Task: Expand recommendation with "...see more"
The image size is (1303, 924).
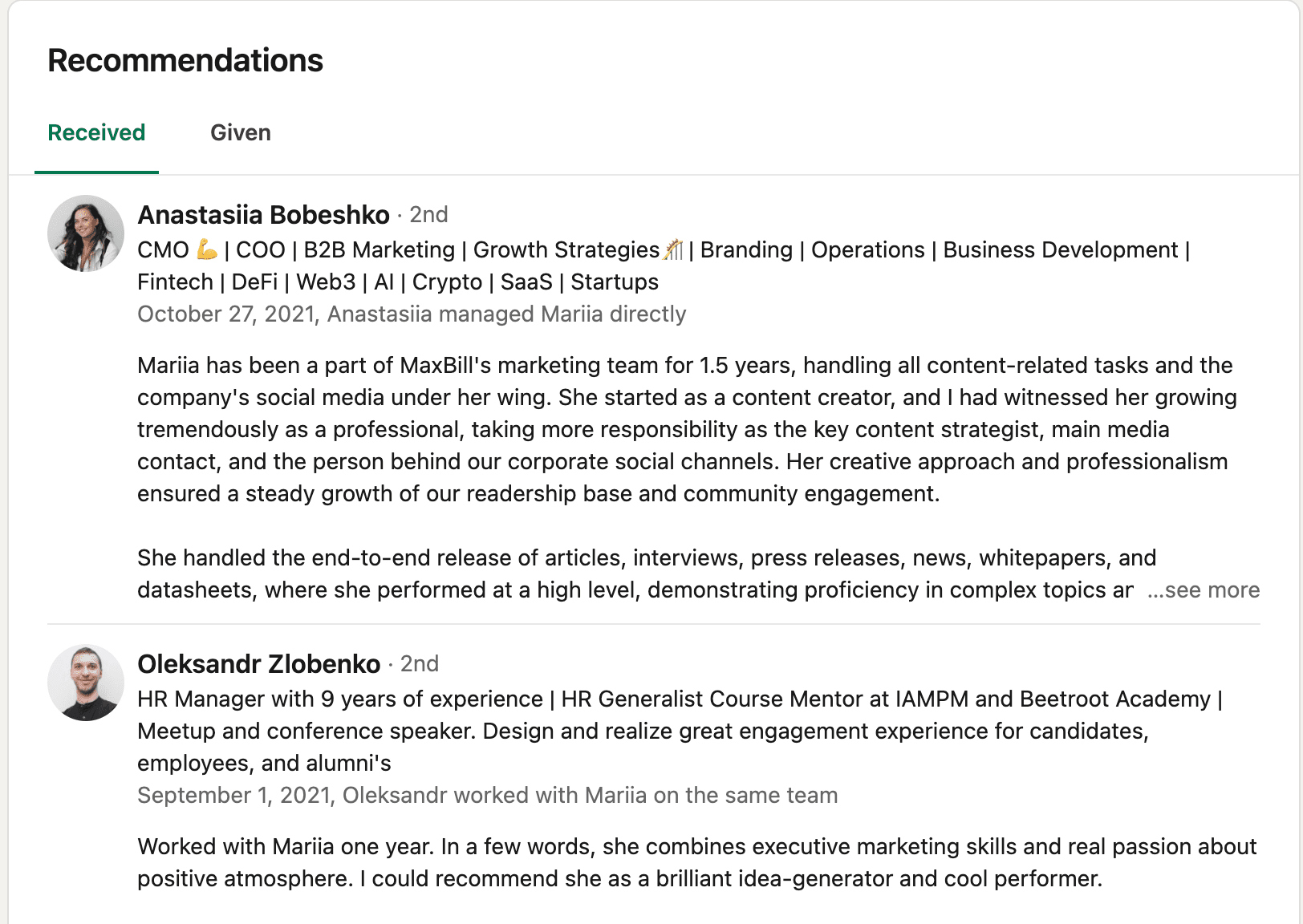Action: click(x=1204, y=590)
